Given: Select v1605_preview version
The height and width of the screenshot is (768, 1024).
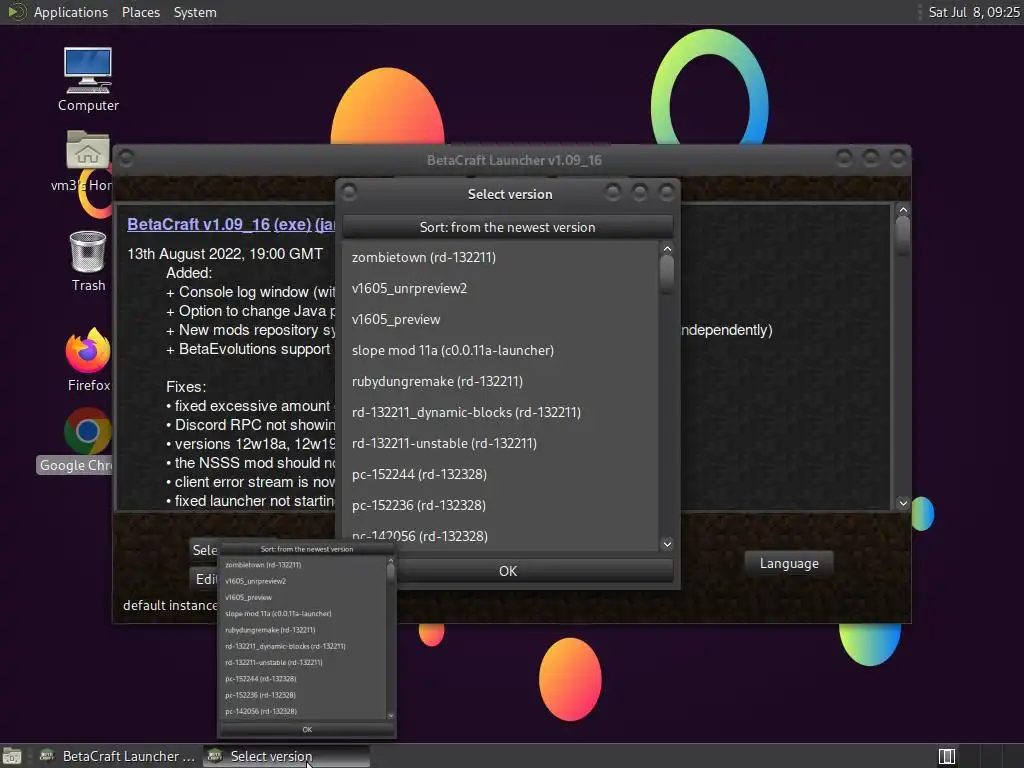Looking at the screenshot, I should (500, 319).
